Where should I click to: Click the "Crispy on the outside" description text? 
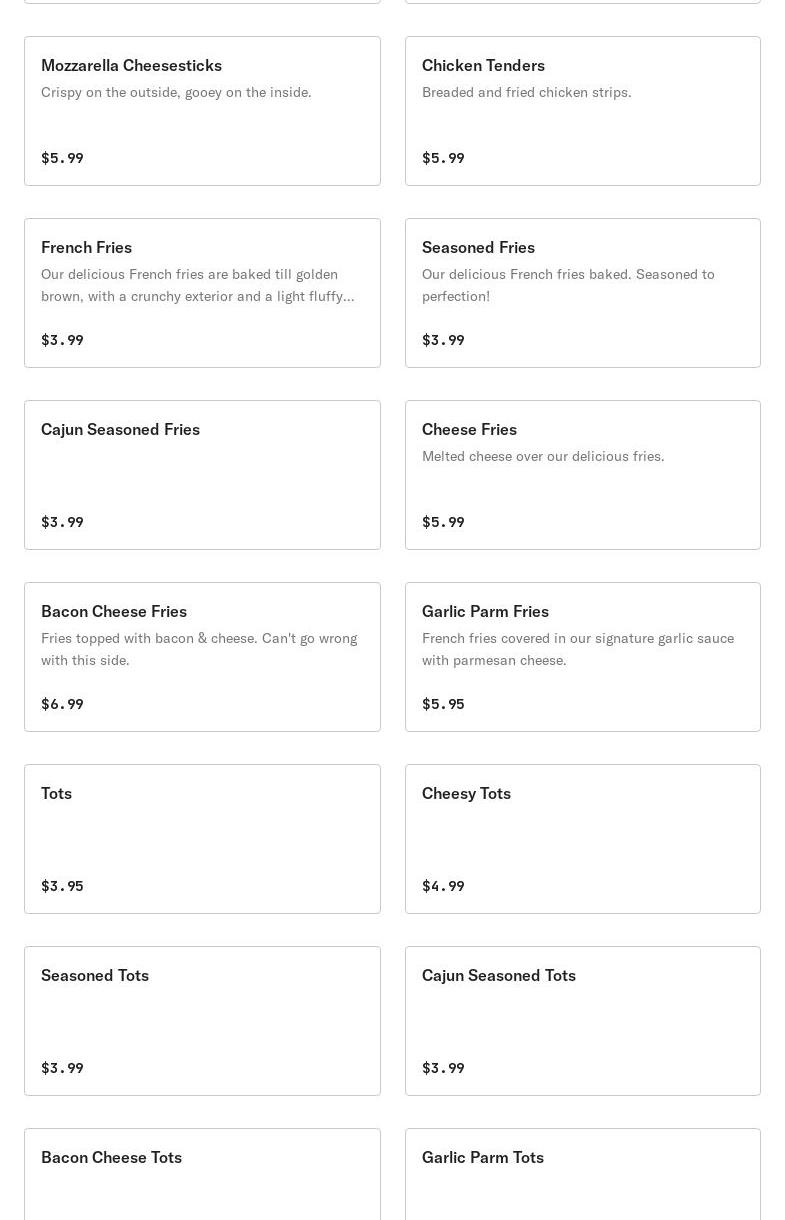pos(176,92)
